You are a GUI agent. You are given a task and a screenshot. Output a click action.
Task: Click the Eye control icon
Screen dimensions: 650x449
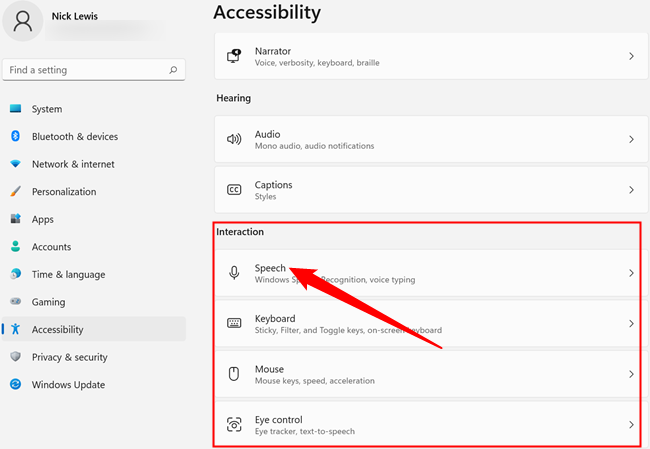coord(234,425)
